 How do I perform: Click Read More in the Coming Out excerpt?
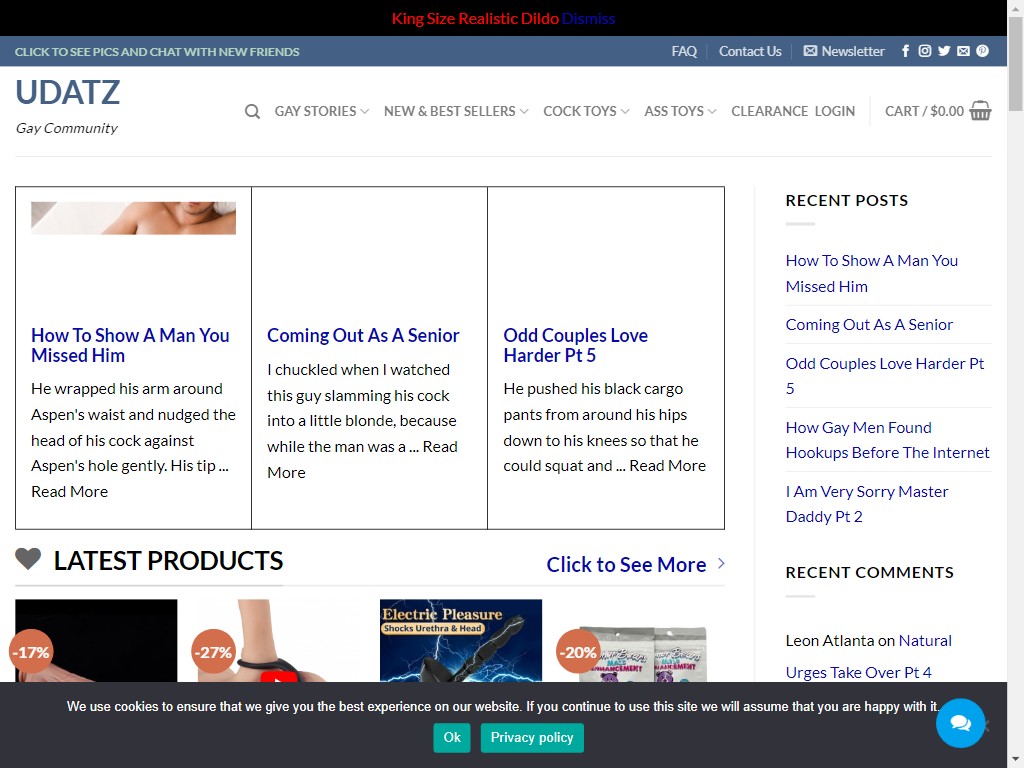362,459
